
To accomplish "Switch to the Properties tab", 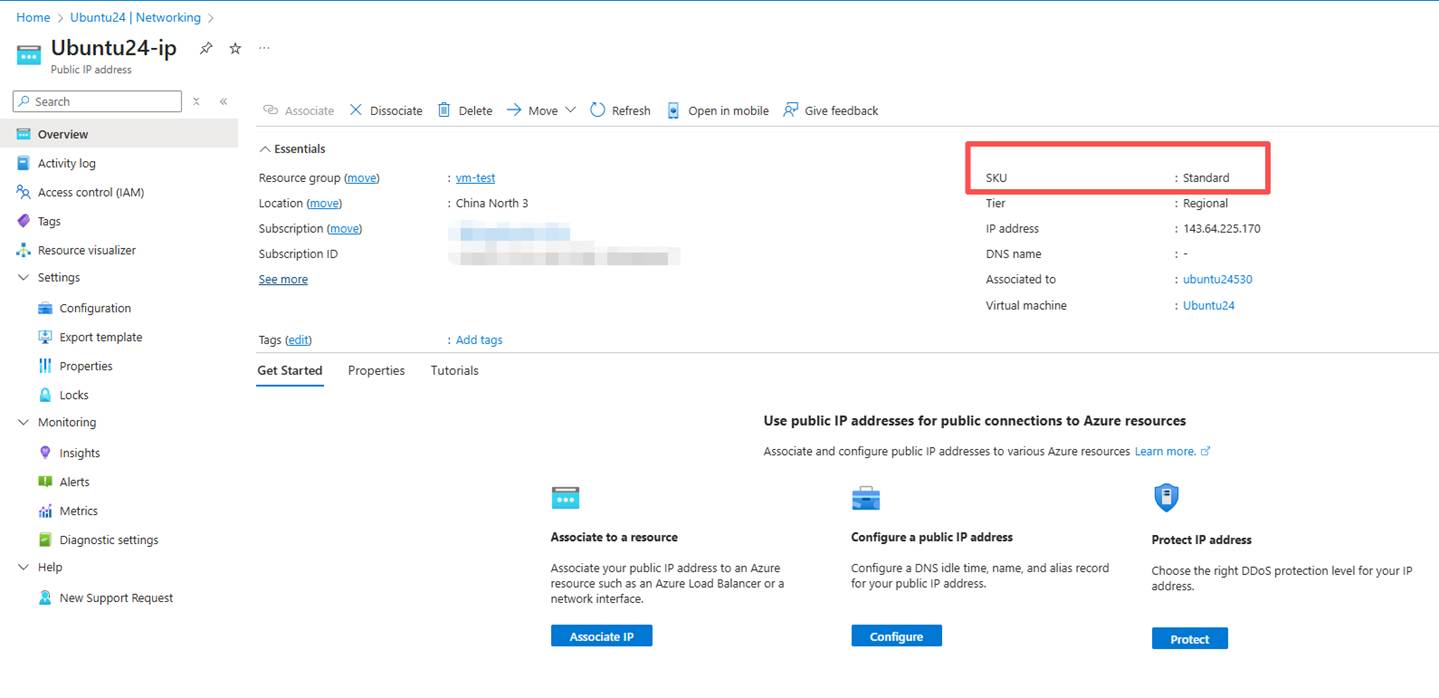I will pos(376,371).
